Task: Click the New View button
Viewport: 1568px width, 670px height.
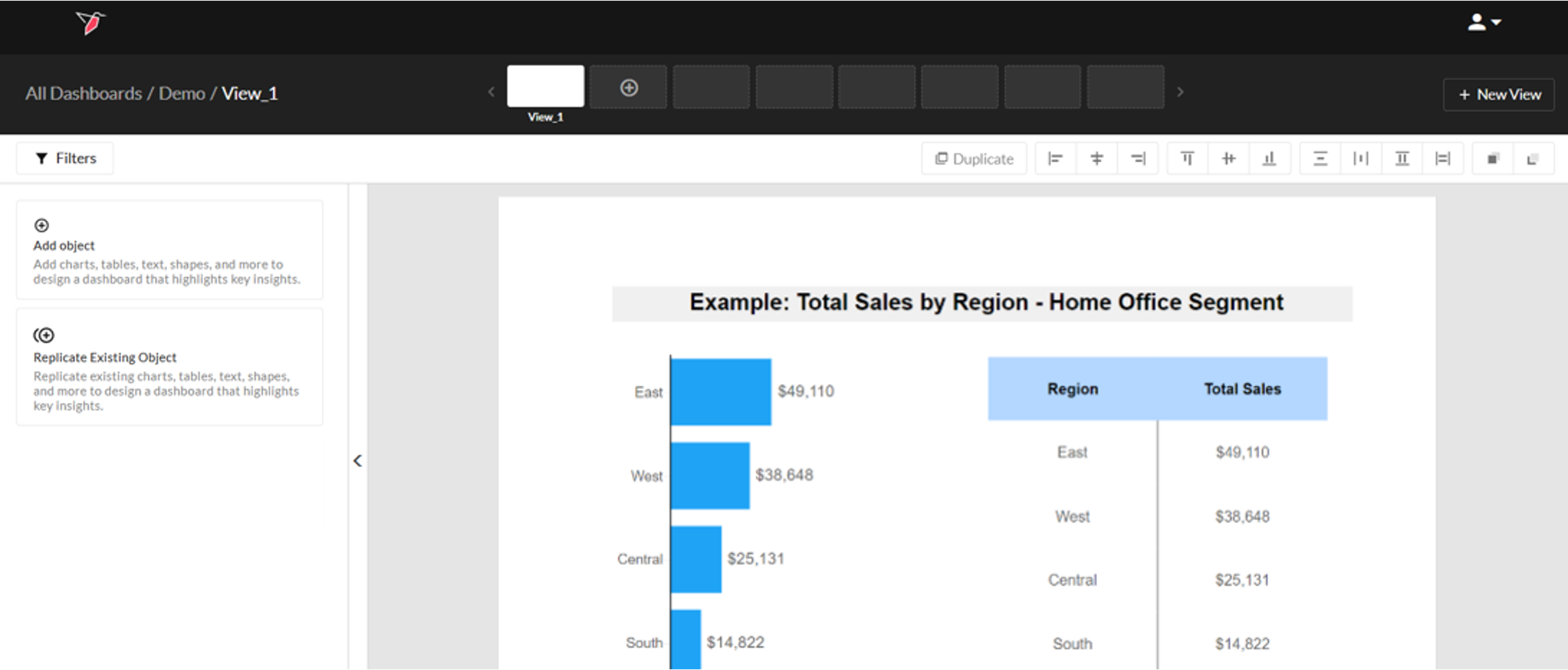Action: pyautogui.click(x=1499, y=94)
